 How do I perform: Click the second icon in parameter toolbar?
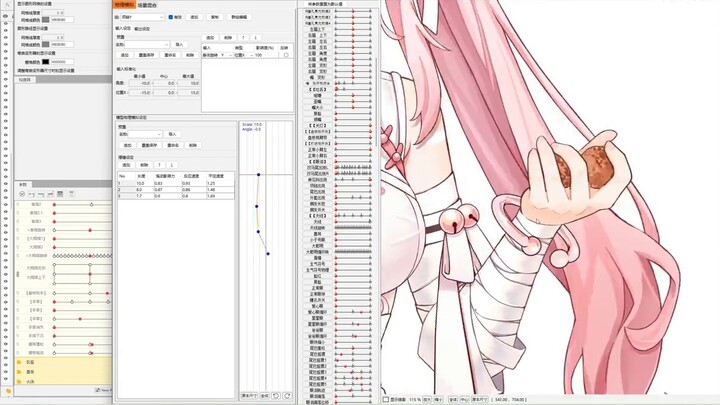[x=32, y=194]
